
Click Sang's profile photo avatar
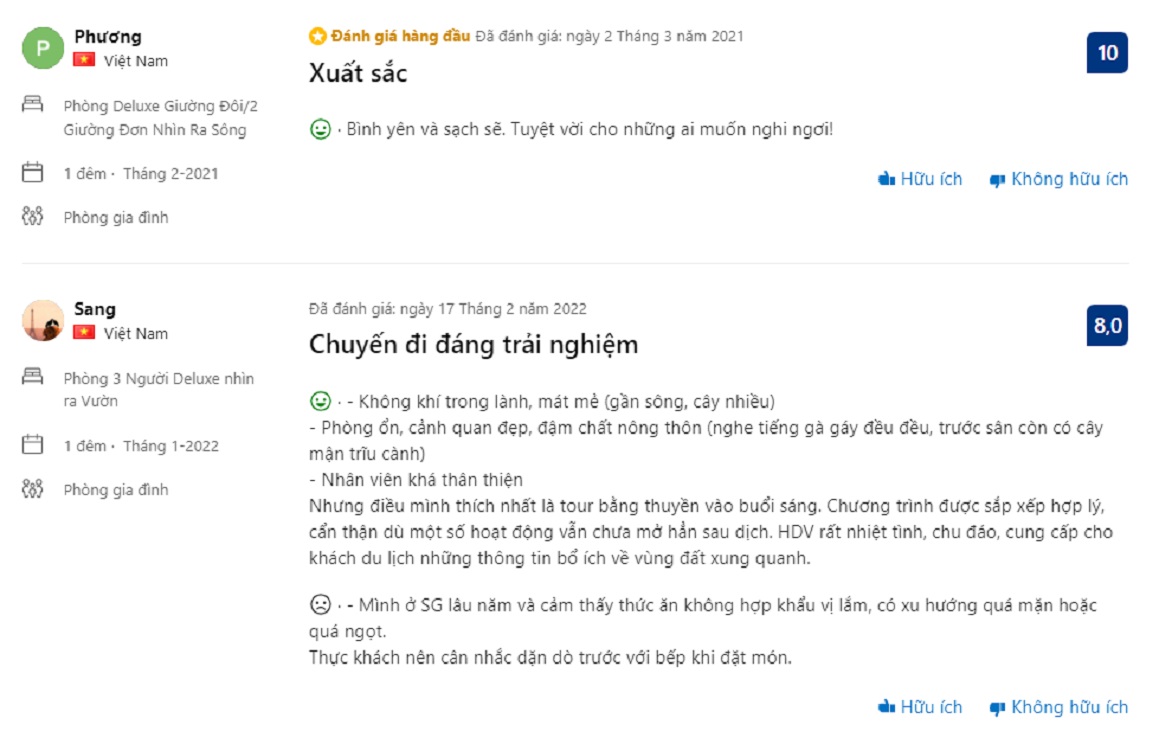[x=43, y=320]
